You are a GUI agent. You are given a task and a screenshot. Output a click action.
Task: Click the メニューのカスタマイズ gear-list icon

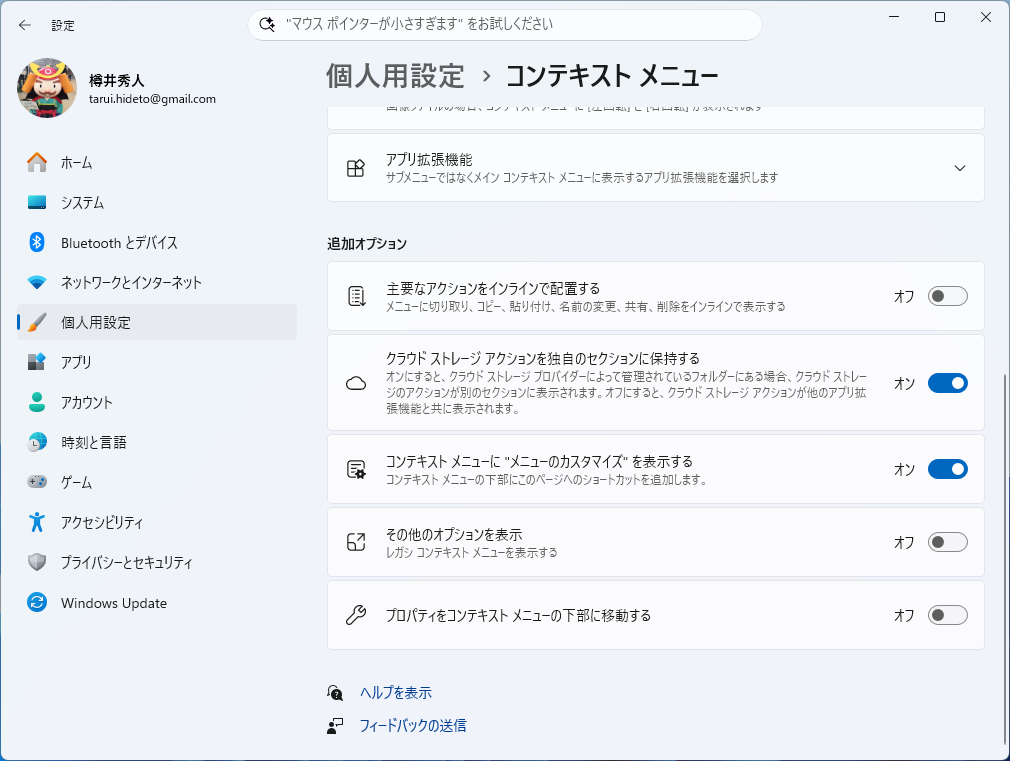tap(356, 470)
